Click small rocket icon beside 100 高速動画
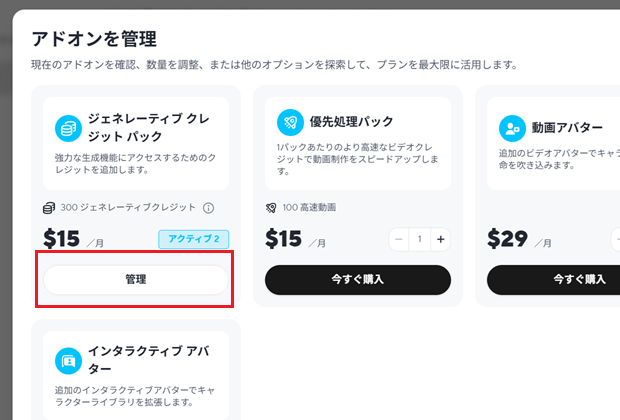Image resolution: width=620 pixels, height=420 pixels. (x=271, y=208)
